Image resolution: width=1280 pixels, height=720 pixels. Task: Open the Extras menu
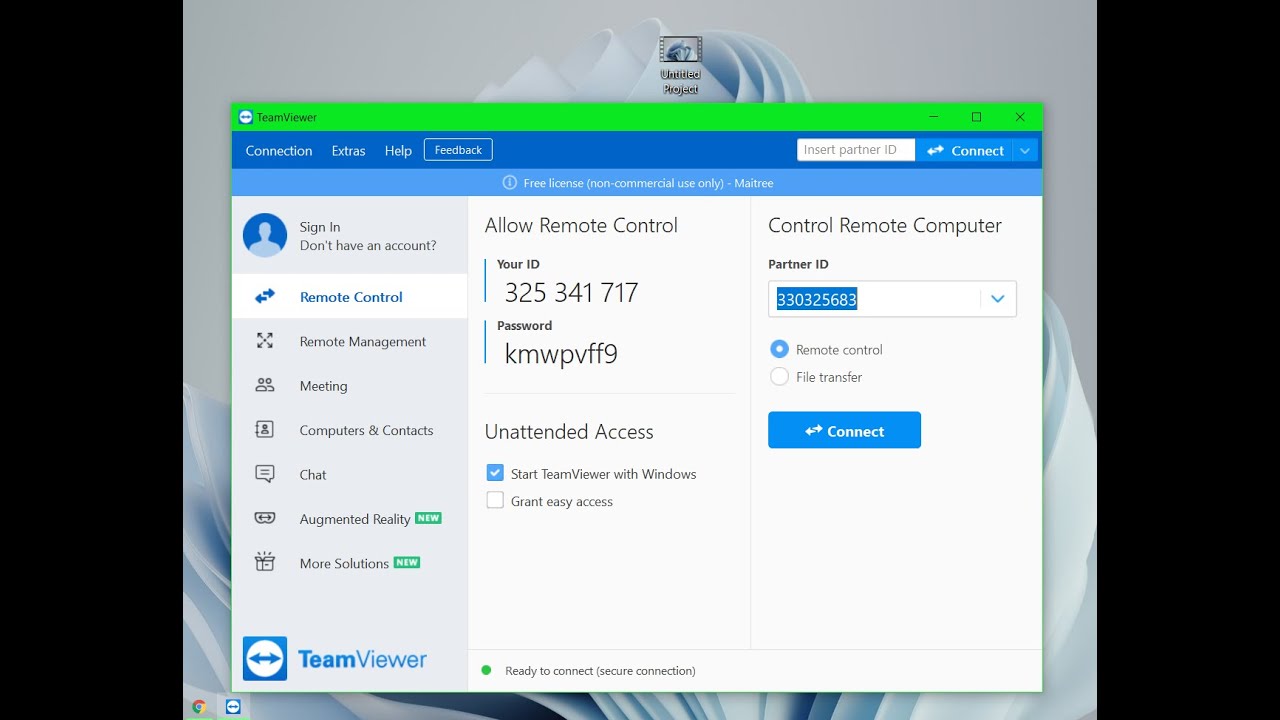click(x=348, y=151)
